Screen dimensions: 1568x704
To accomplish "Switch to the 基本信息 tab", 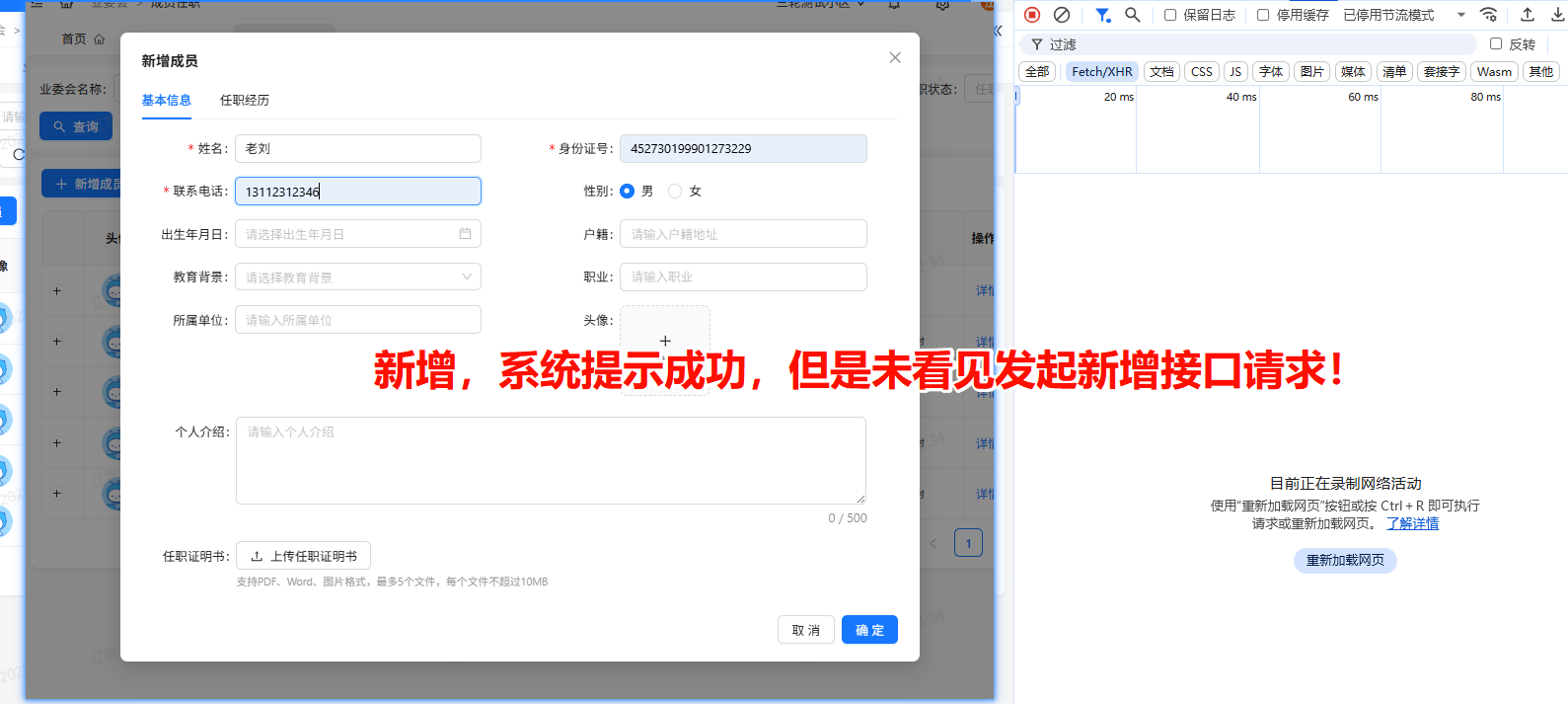I will 166,100.
